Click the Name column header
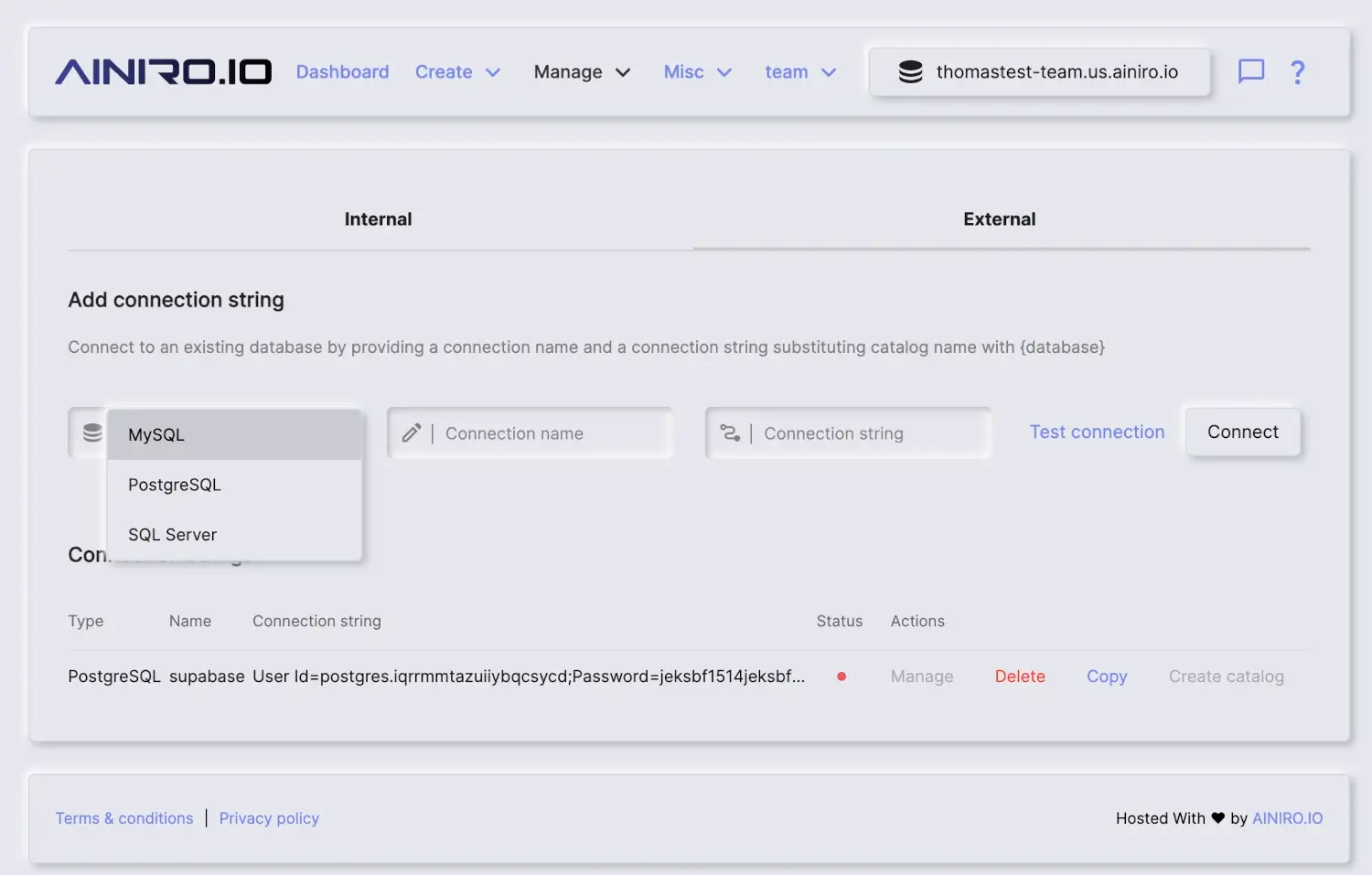This screenshot has height=875, width=1372. pyautogui.click(x=190, y=621)
